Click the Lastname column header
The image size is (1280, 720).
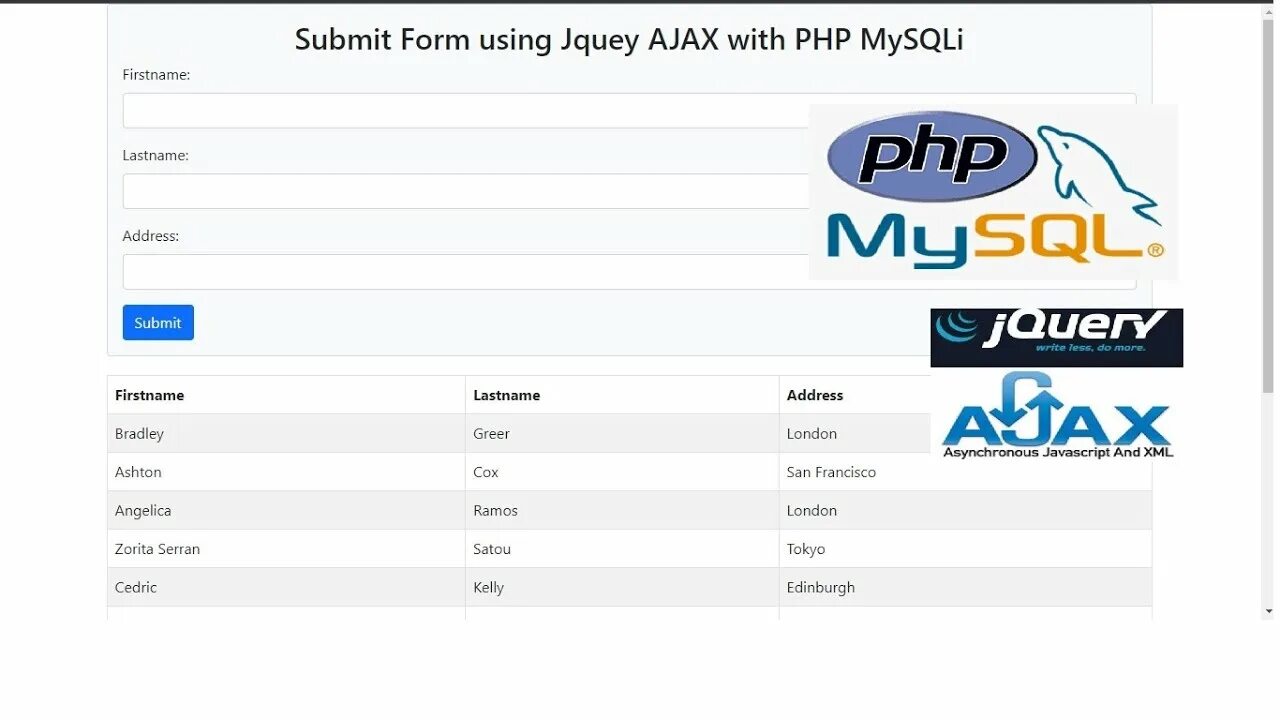pyautogui.click(x=622, y=395)
